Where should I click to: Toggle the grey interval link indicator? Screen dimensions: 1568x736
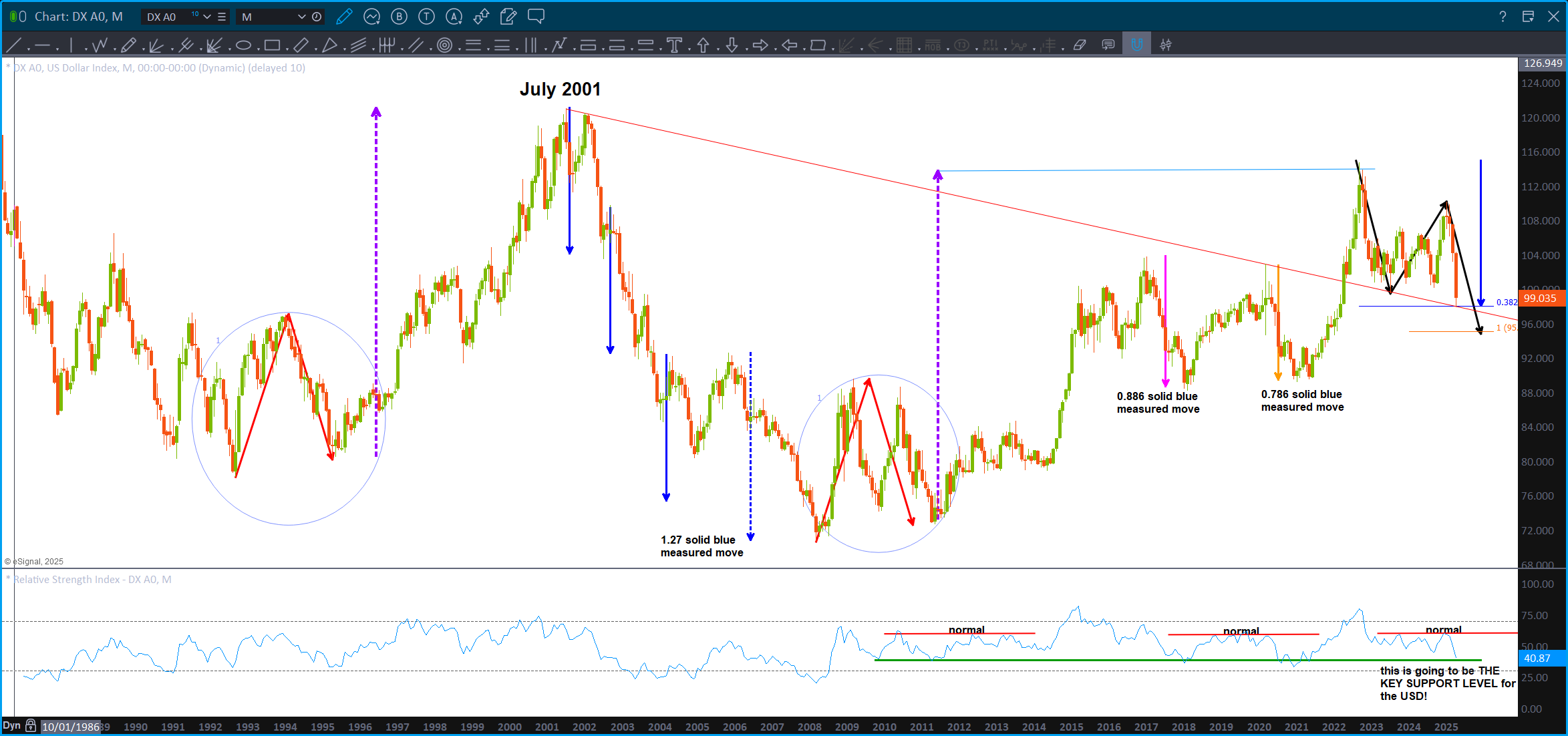click(23, 17)
